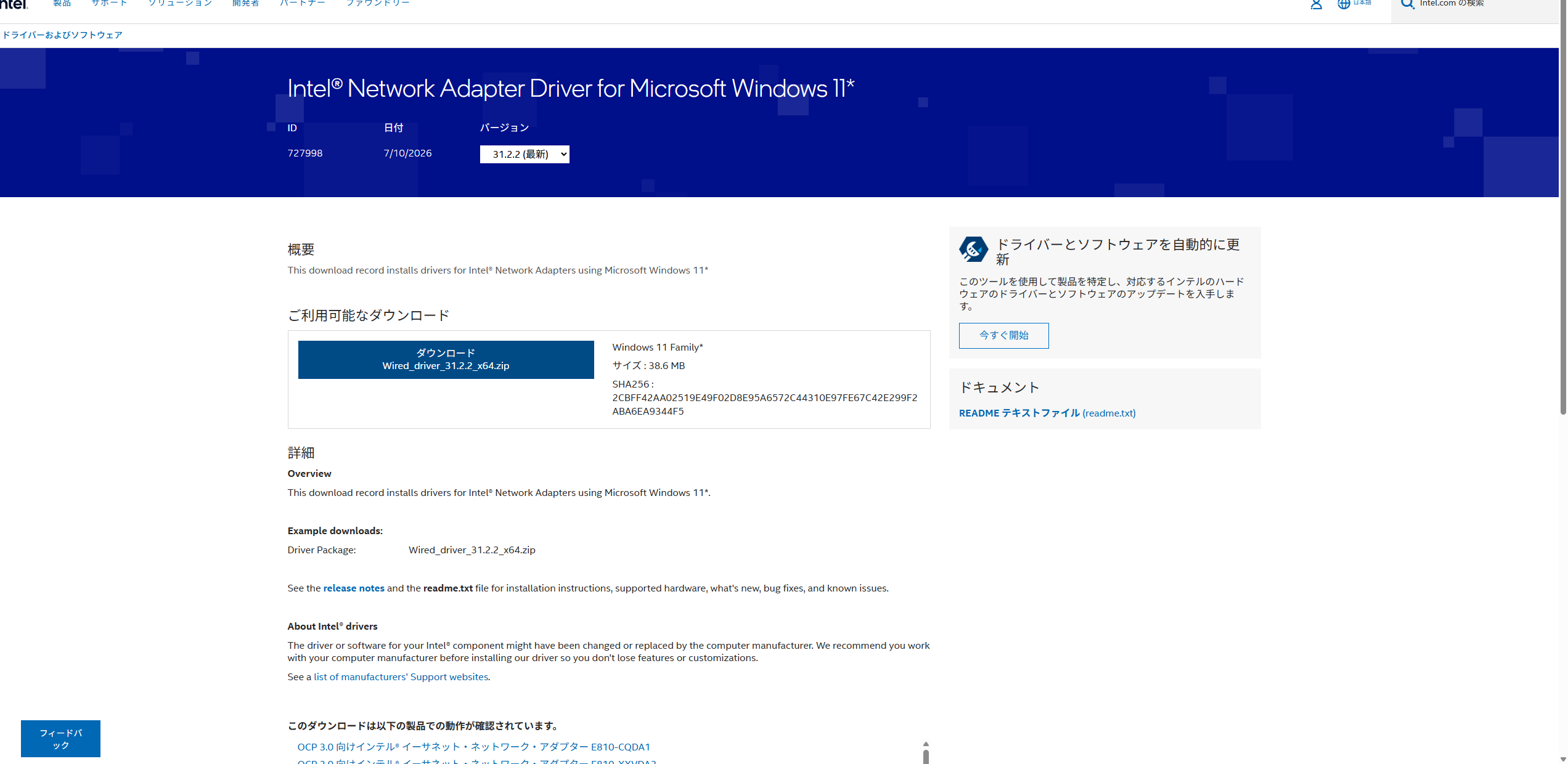Open the 製品 menu

click(x=62, y=4)
